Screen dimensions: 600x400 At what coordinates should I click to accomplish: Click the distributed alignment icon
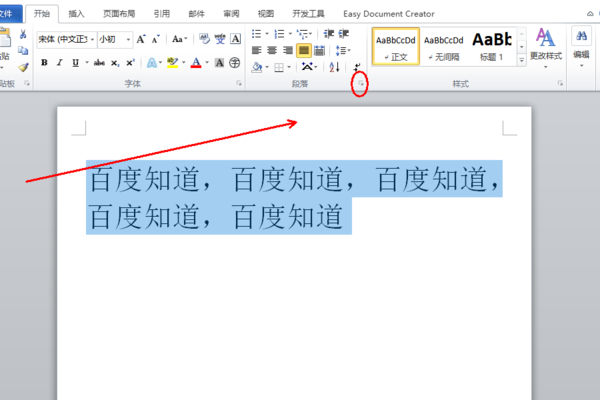[319, 50]
